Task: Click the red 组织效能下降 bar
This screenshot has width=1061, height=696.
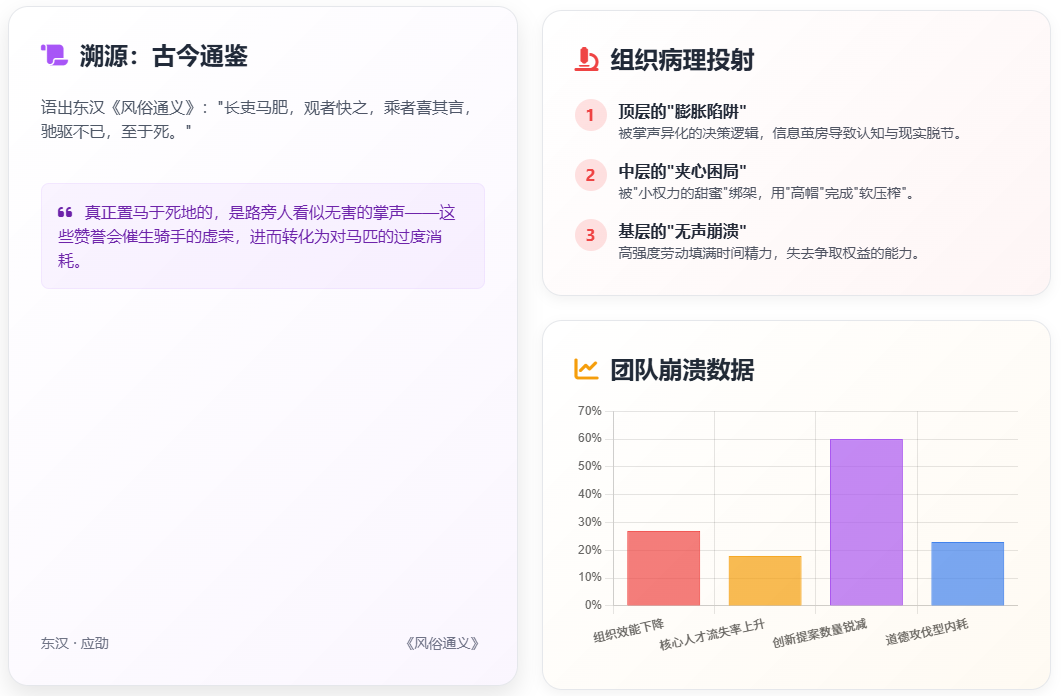Action: tap(663, 568)
